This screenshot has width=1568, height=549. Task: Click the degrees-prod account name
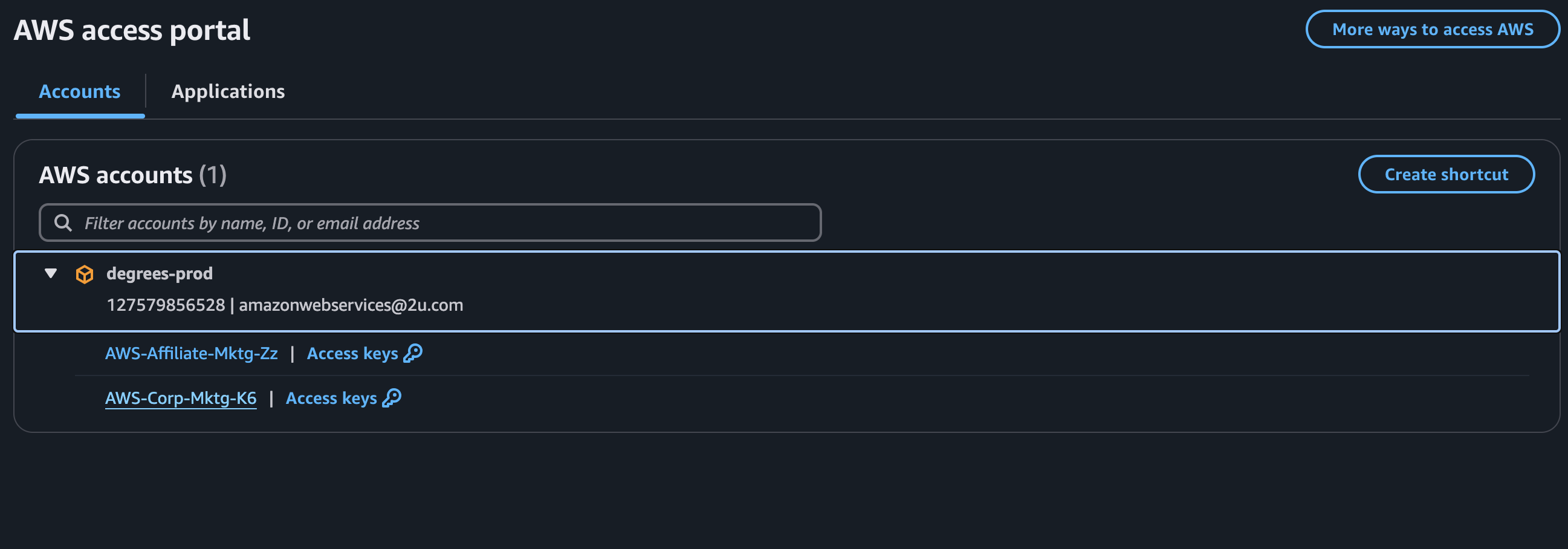[160, 273]
